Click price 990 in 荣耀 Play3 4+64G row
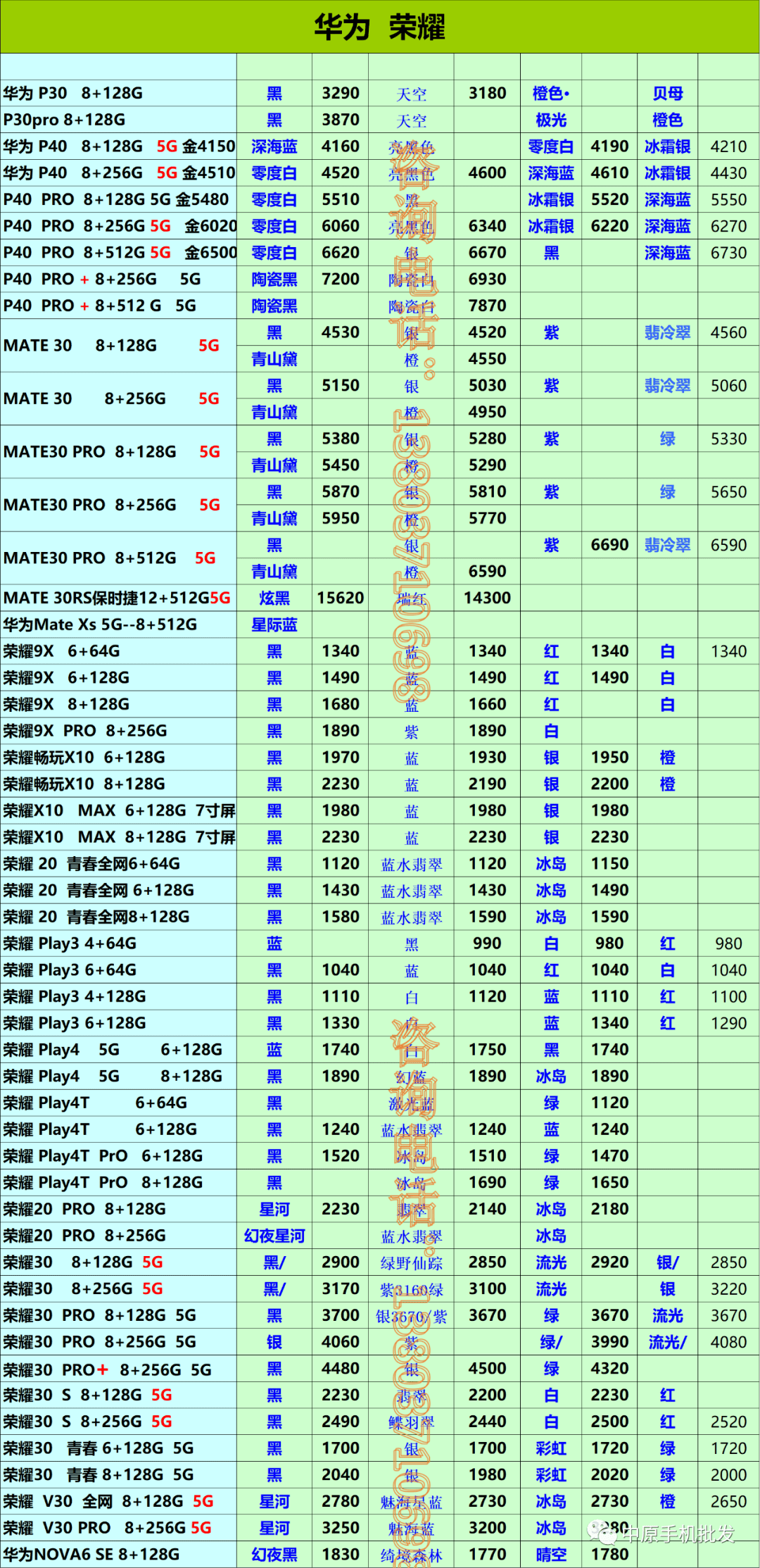The width and height of the screenshot is (760, 1568). pos(488,944)
